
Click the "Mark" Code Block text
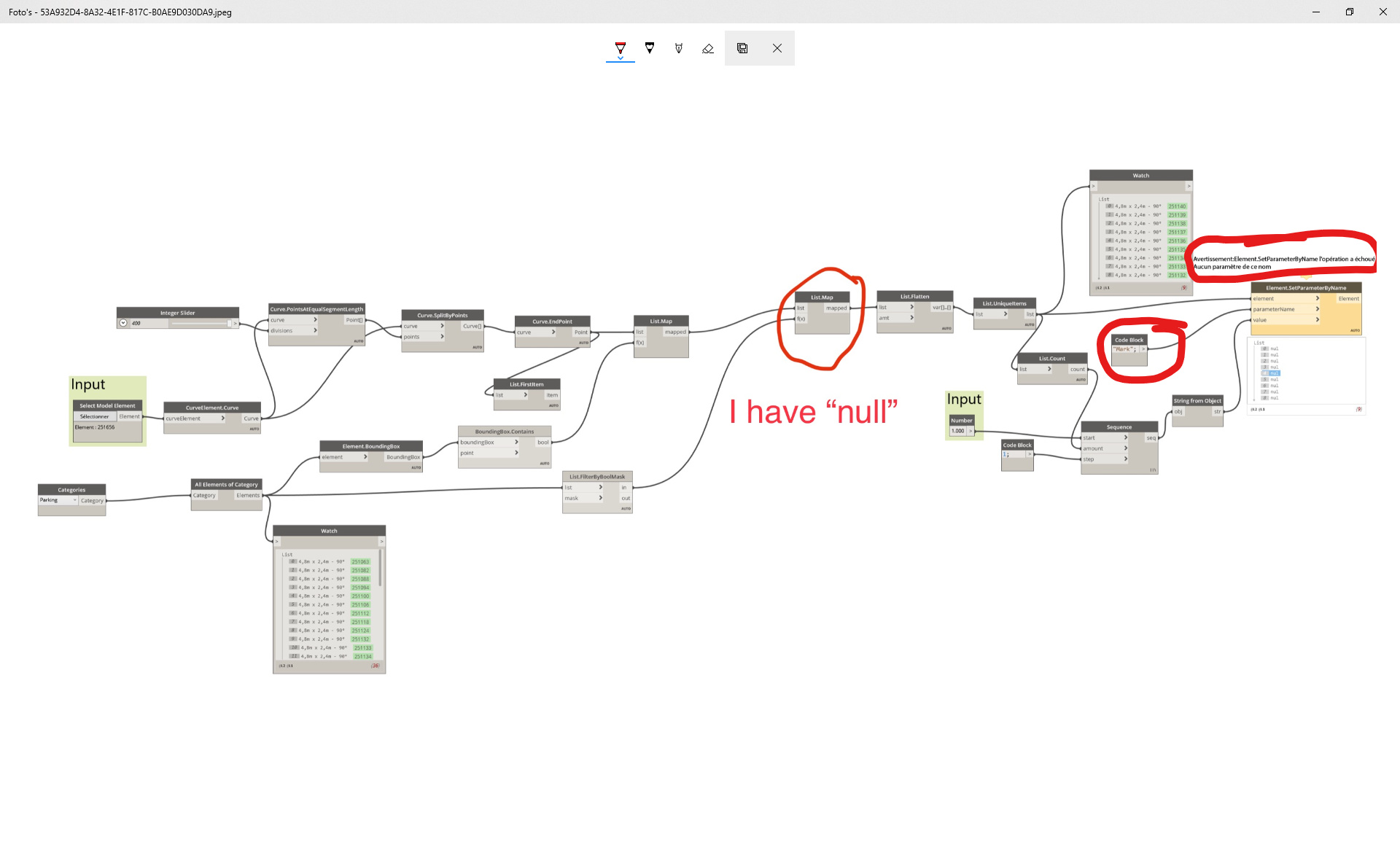[x=1124, y=349]
